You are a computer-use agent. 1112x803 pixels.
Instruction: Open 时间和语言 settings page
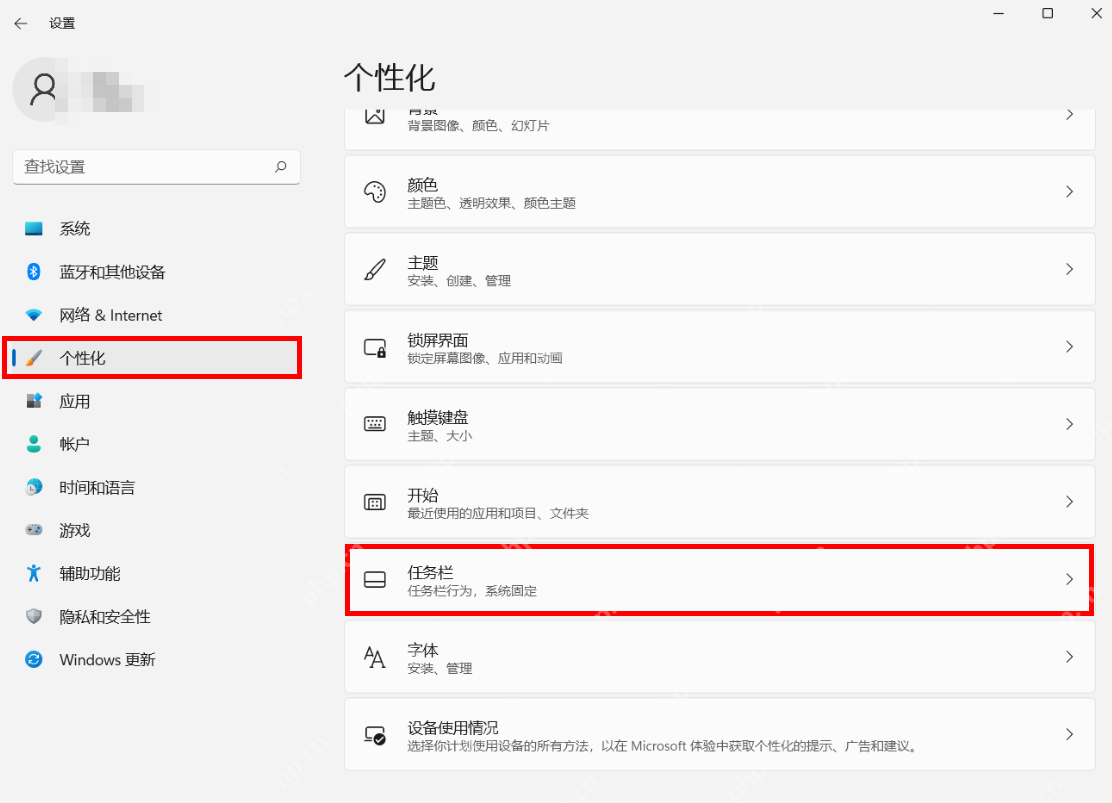pyautogui.click(x=156, y=487)
